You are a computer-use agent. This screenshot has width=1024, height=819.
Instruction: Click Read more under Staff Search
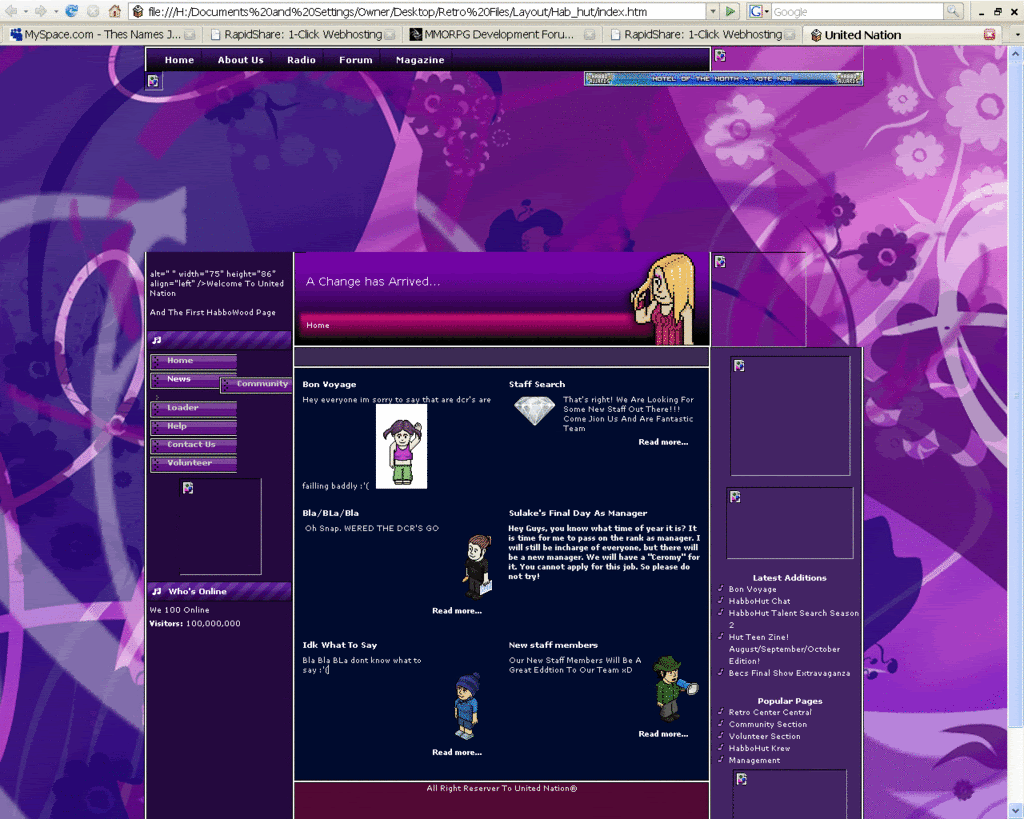pos(663,442)
